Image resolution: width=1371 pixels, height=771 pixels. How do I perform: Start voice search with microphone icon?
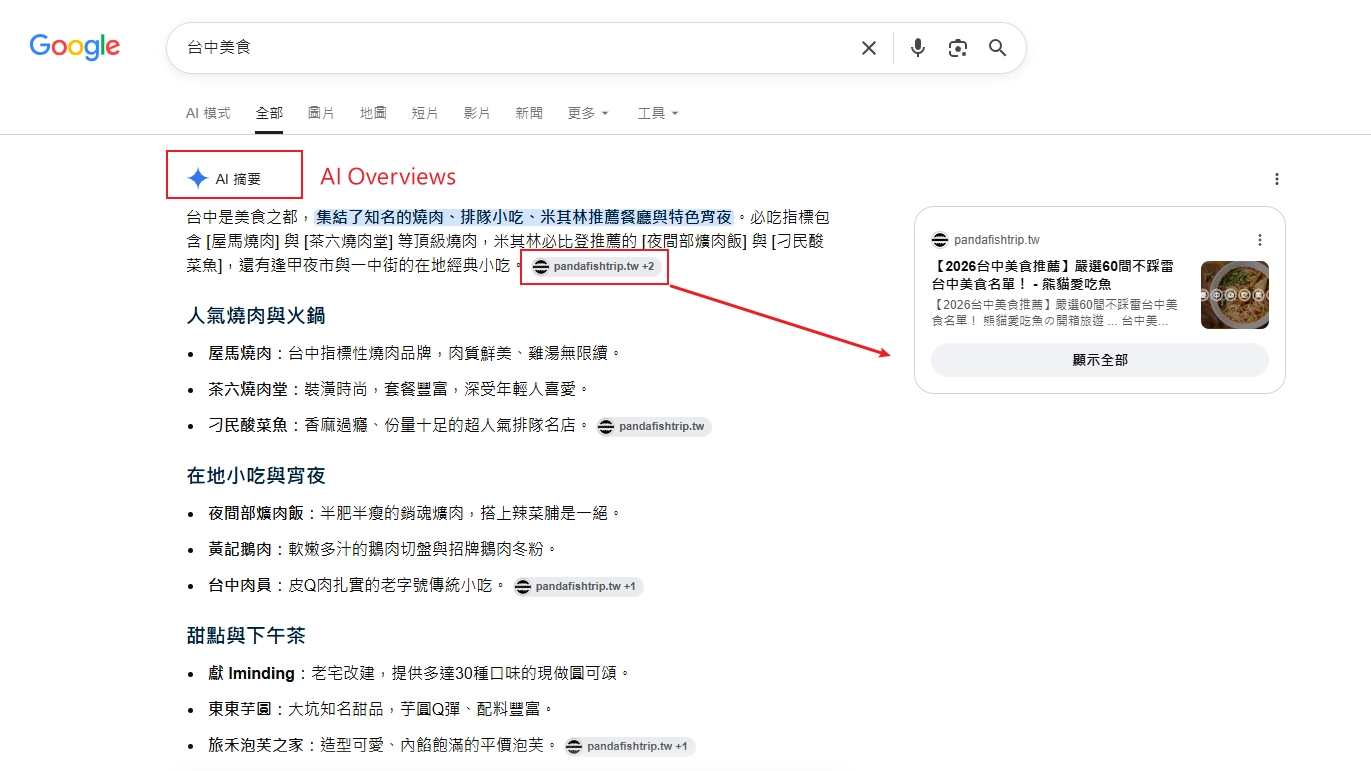pos(918,48)
